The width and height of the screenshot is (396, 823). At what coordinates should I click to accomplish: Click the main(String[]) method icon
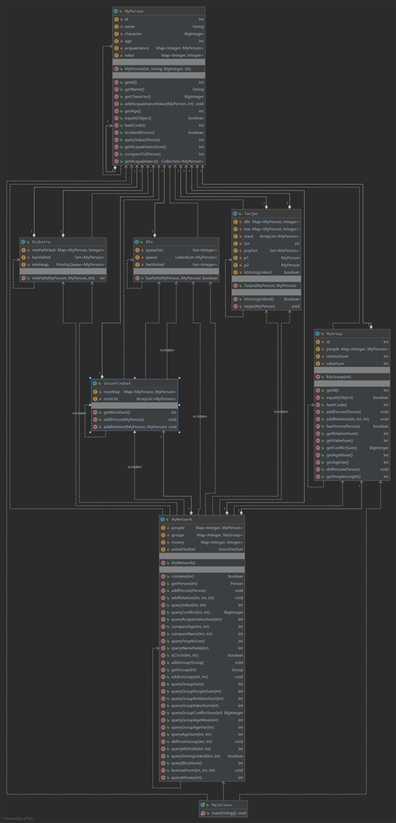pos(203,813)
